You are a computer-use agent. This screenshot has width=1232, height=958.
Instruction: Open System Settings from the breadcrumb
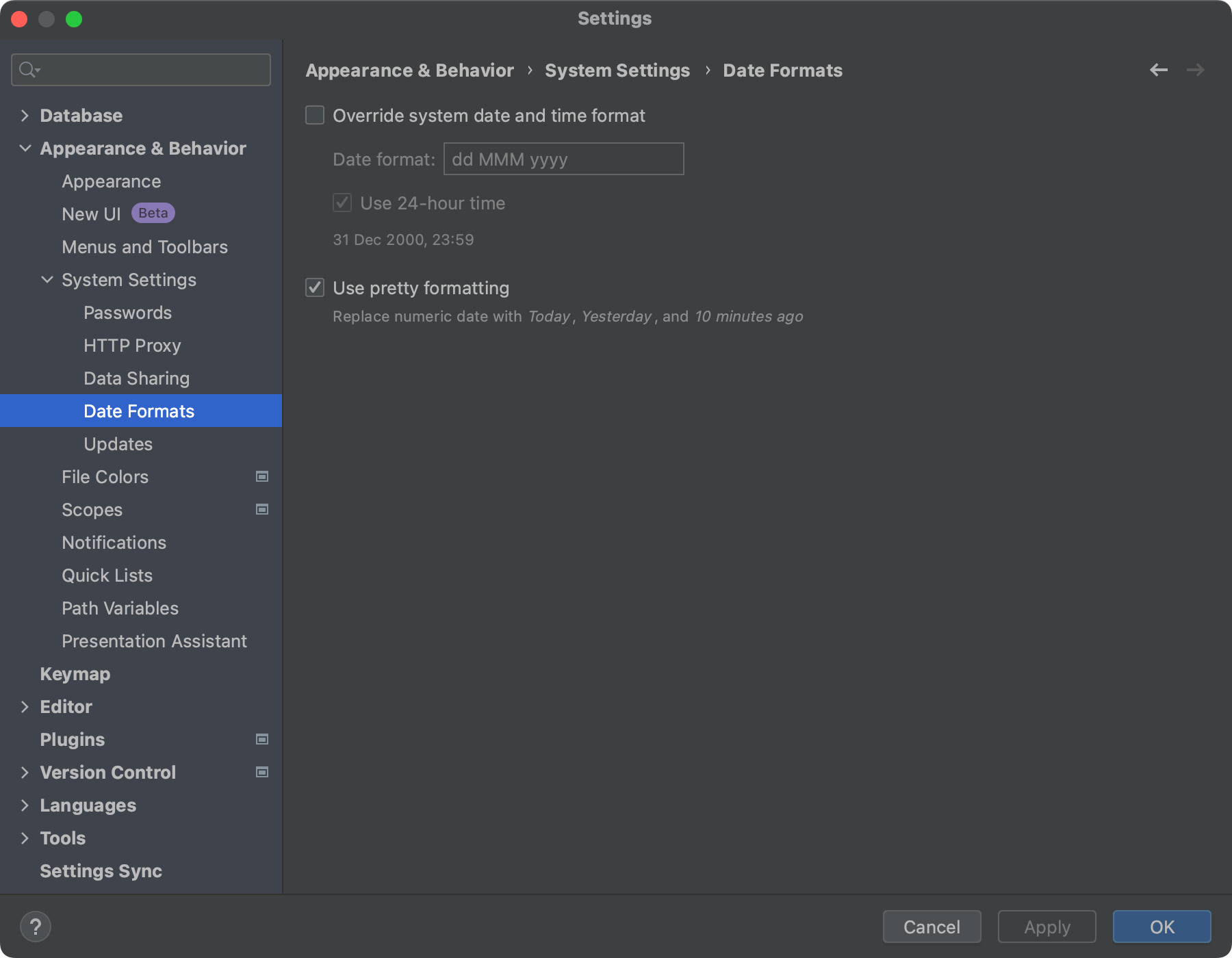point(617,70)
